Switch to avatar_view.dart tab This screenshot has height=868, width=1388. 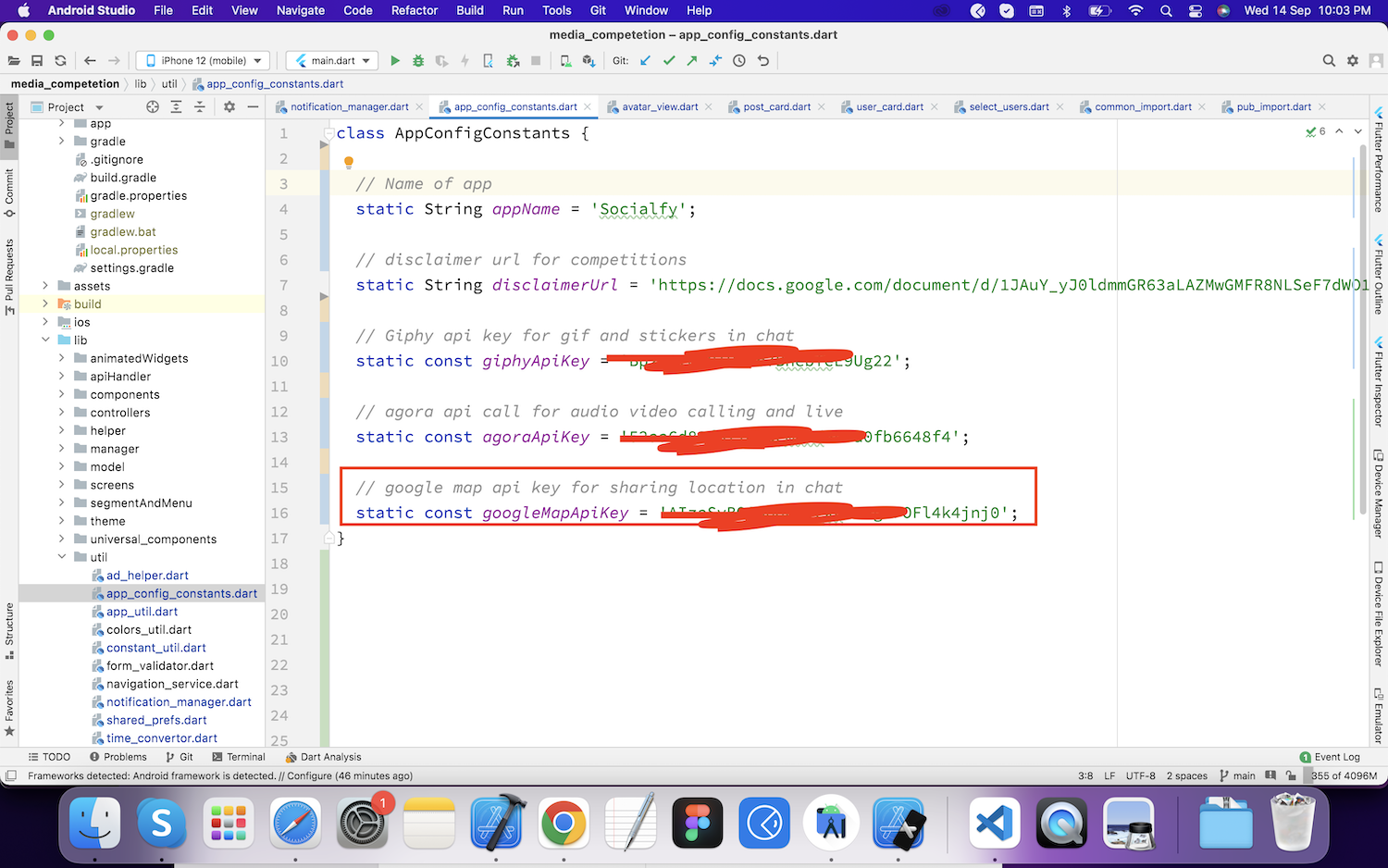[660, 107]
